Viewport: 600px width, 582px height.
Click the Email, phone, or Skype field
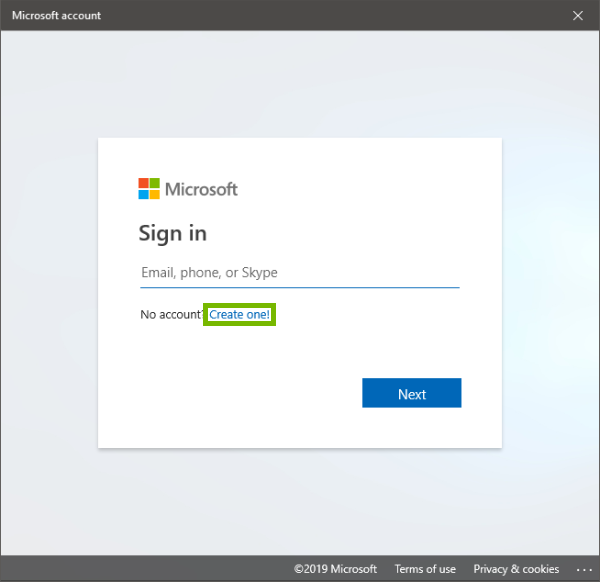pos(300,273)
